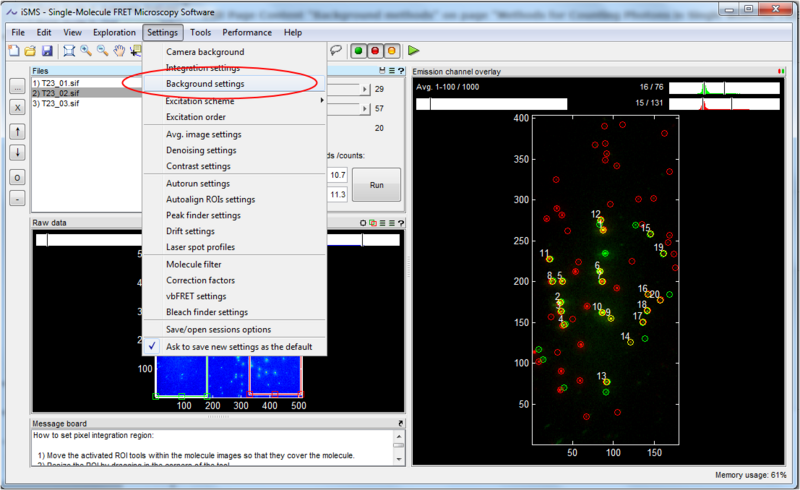Click help question mark in Raw data panel
The image size is (800, 490).
coord(399,222)
